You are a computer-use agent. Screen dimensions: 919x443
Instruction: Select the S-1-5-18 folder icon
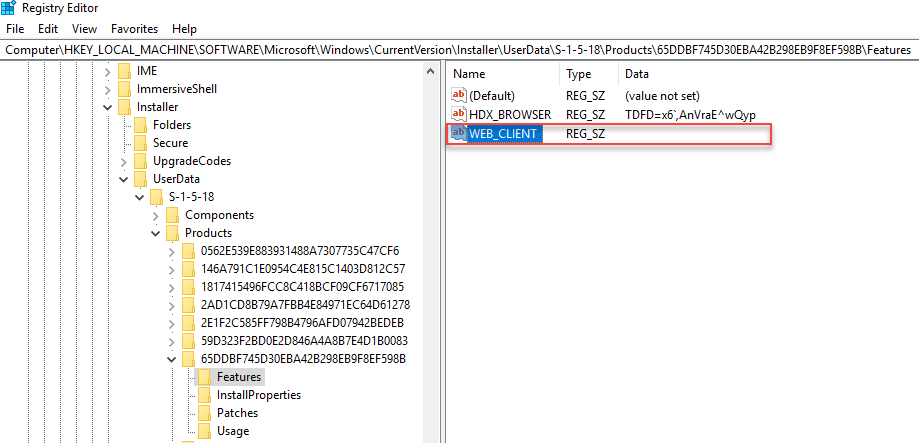coord(156,197)
